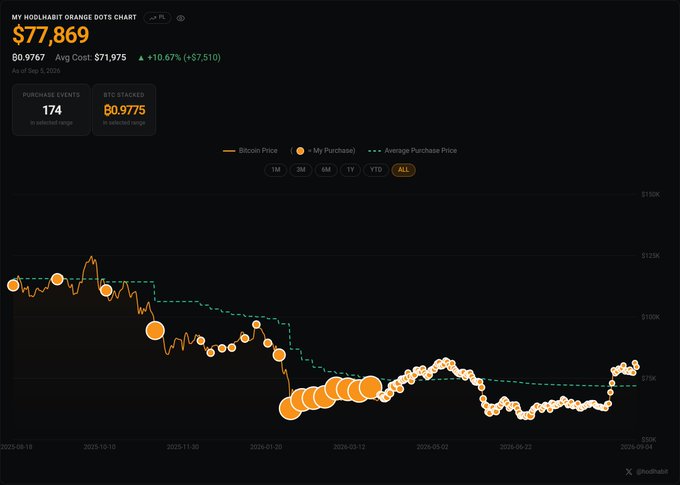680x485 pixels.
Task: Click the X logo icon beside @hodlhabit
Action: [628, 472]
